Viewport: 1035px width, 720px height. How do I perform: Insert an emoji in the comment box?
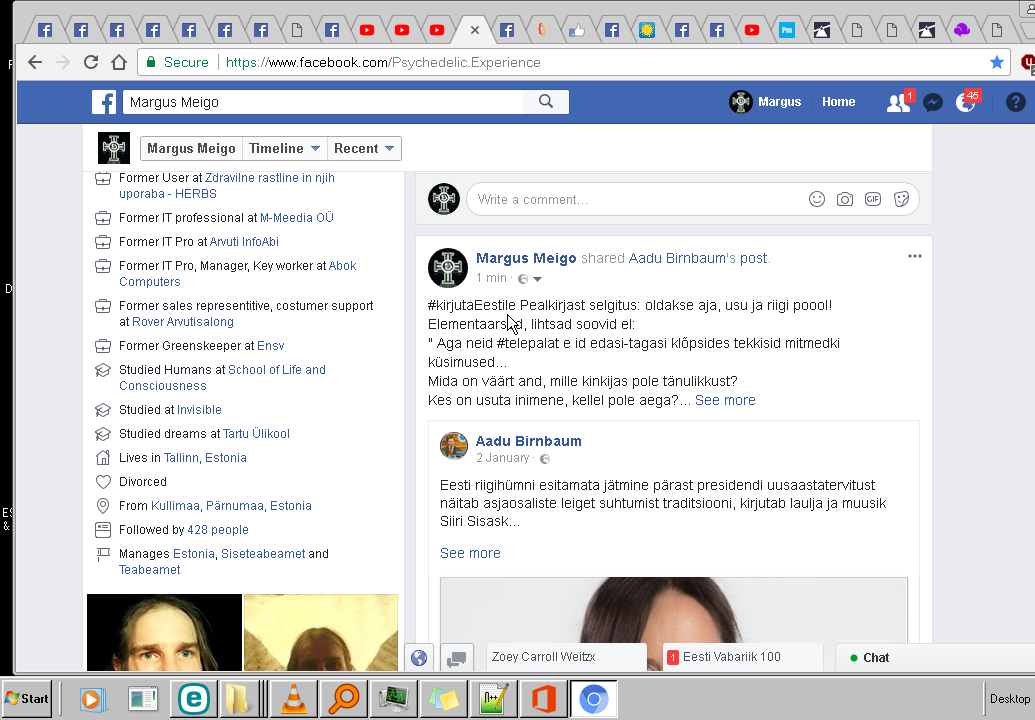[x=817, y=199]
